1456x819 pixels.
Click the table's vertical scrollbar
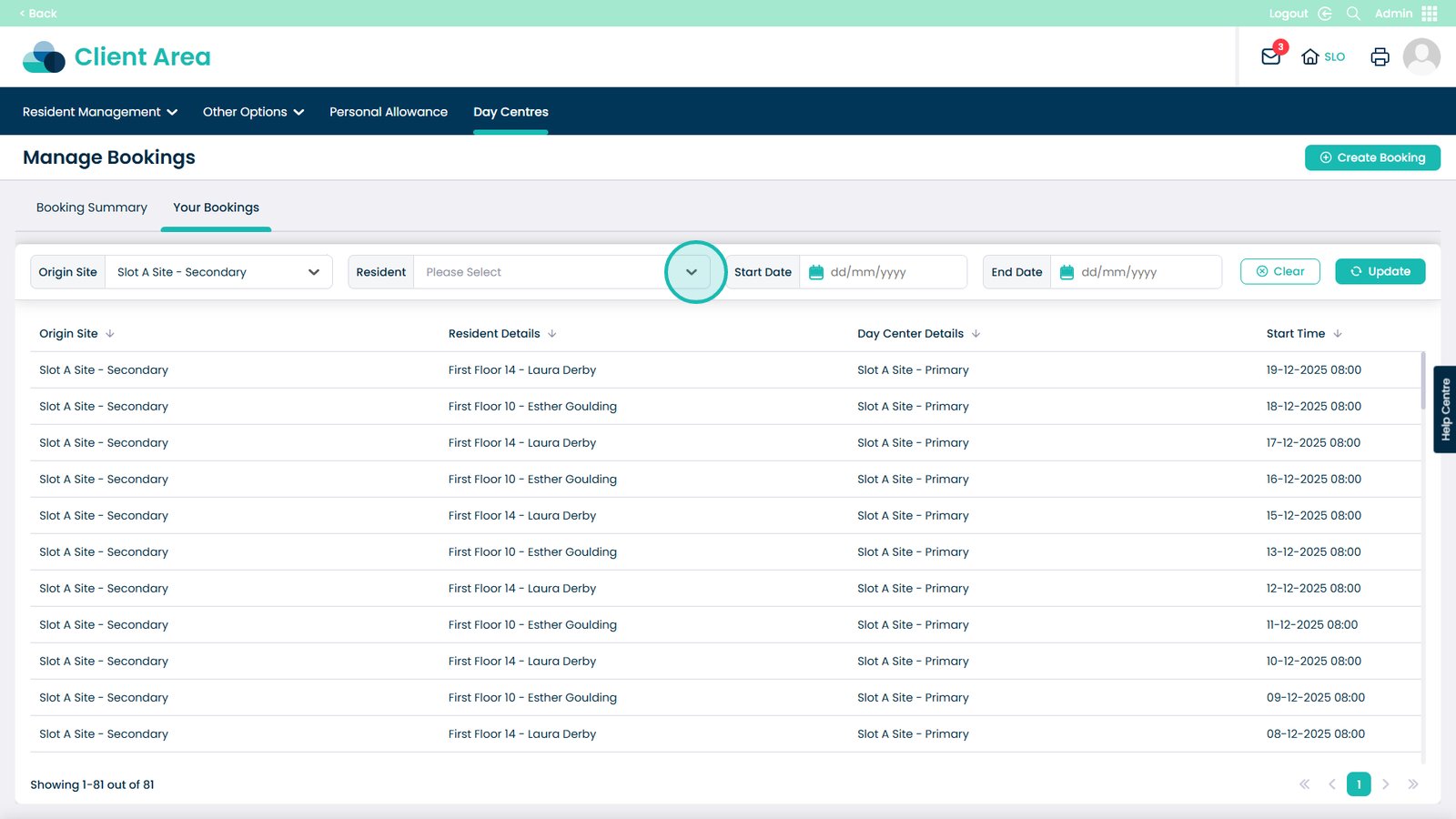point(1422,382)
